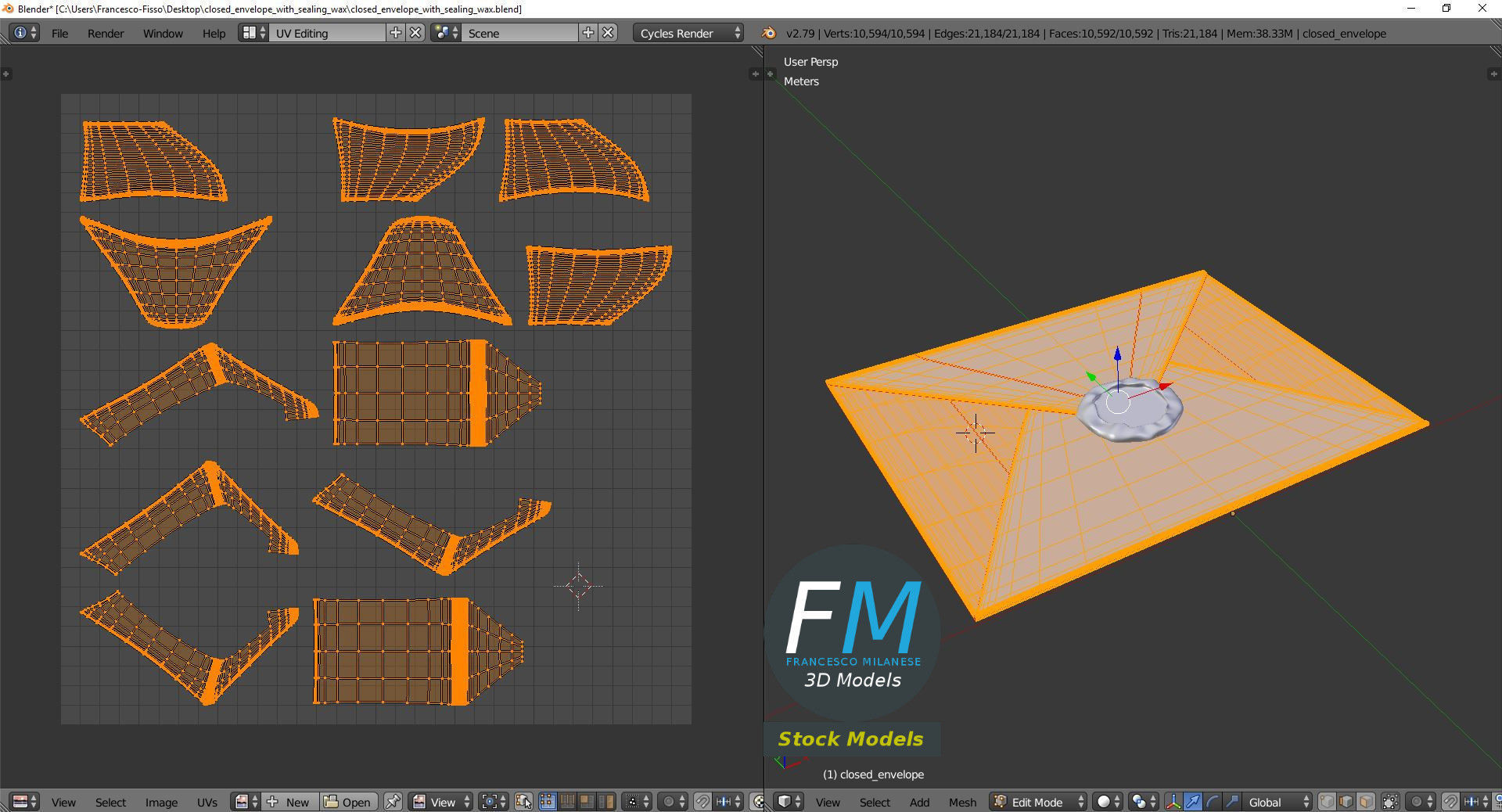Open the UV editor View menu
The width and height of the screenshot is (1502, 812).
tap(63, 802)
